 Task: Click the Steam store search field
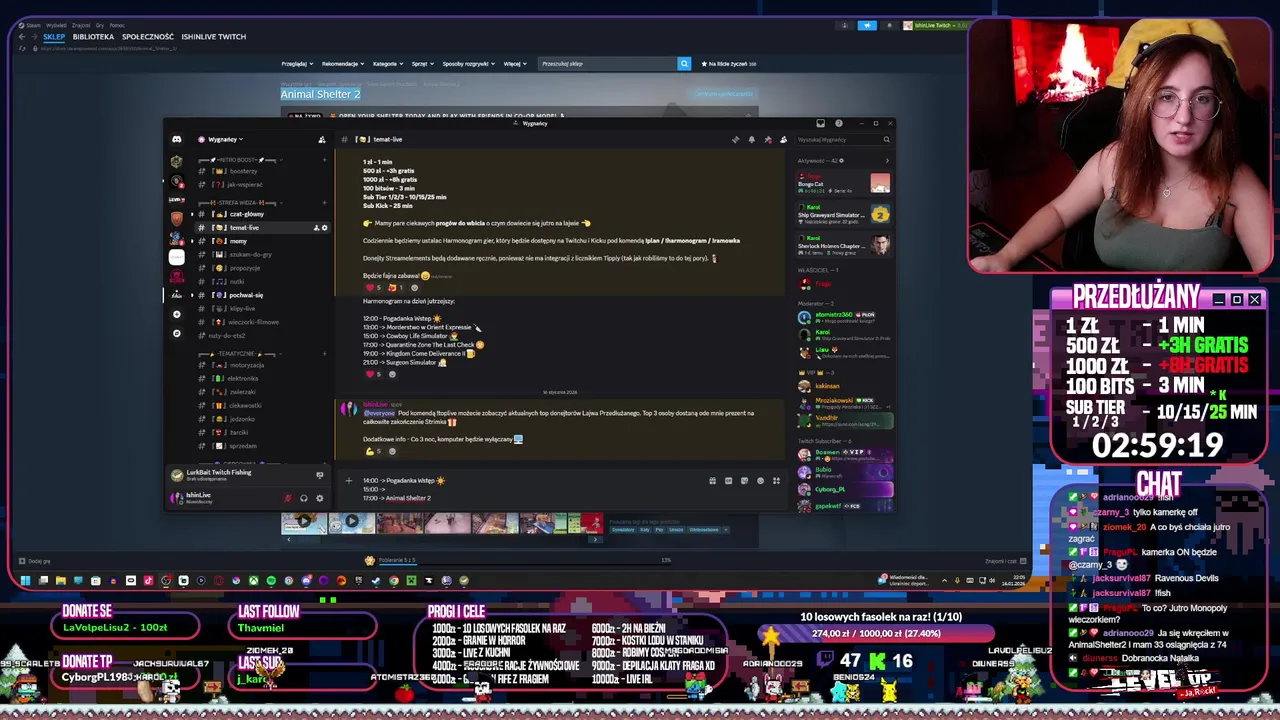[x=608, y=64]
